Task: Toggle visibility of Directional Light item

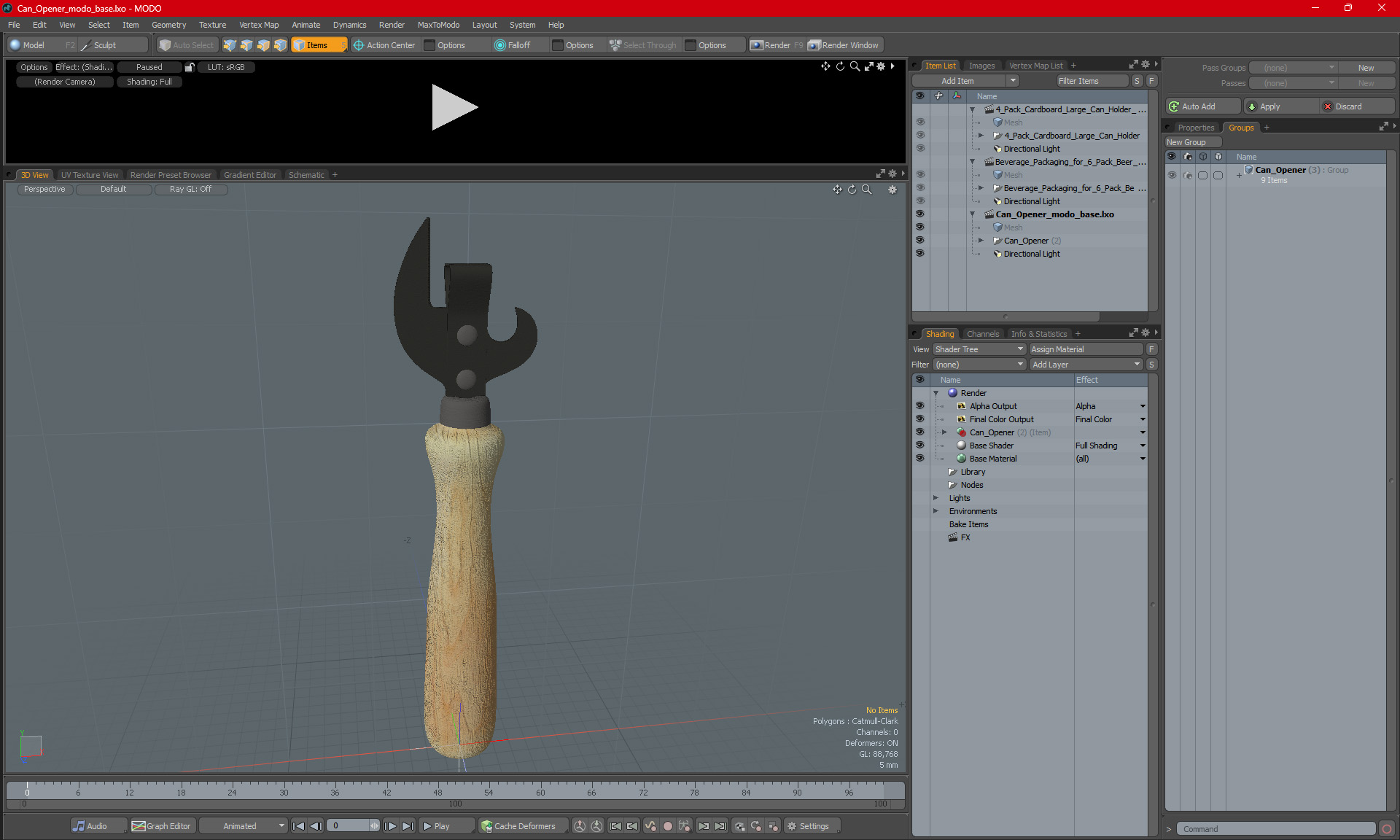Action: pyautogui.click(x=919, y=253)
